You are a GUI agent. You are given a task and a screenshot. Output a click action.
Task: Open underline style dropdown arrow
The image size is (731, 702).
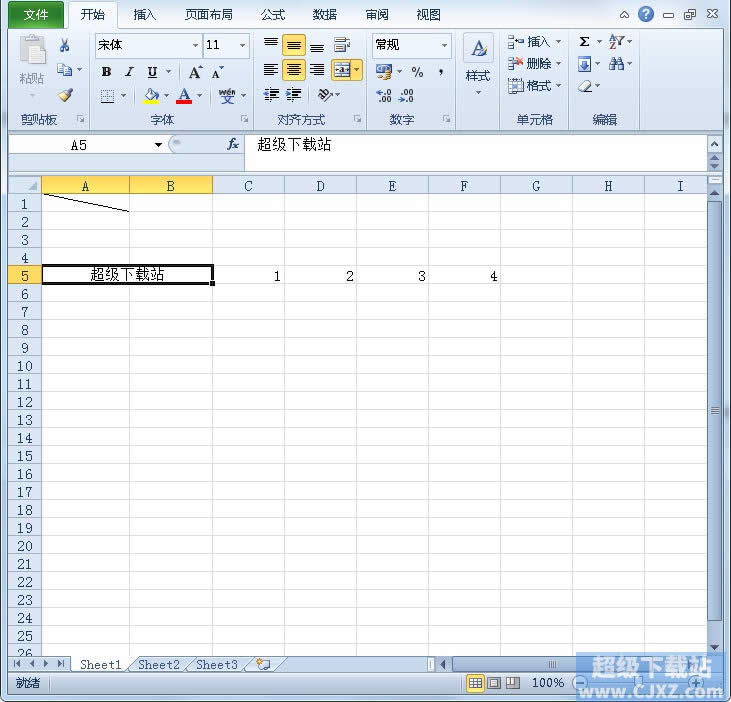pos(169,72)
